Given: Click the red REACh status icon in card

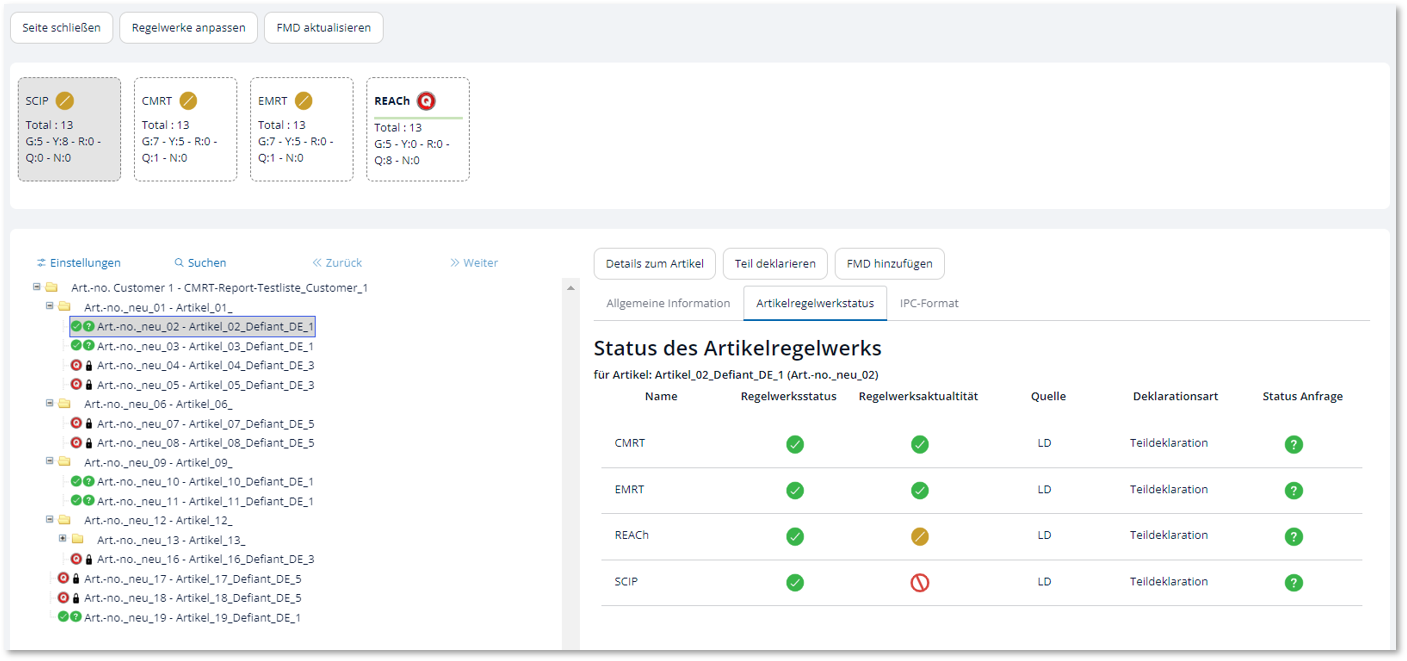Looking at the screenshot, I should tap(426, 101).
